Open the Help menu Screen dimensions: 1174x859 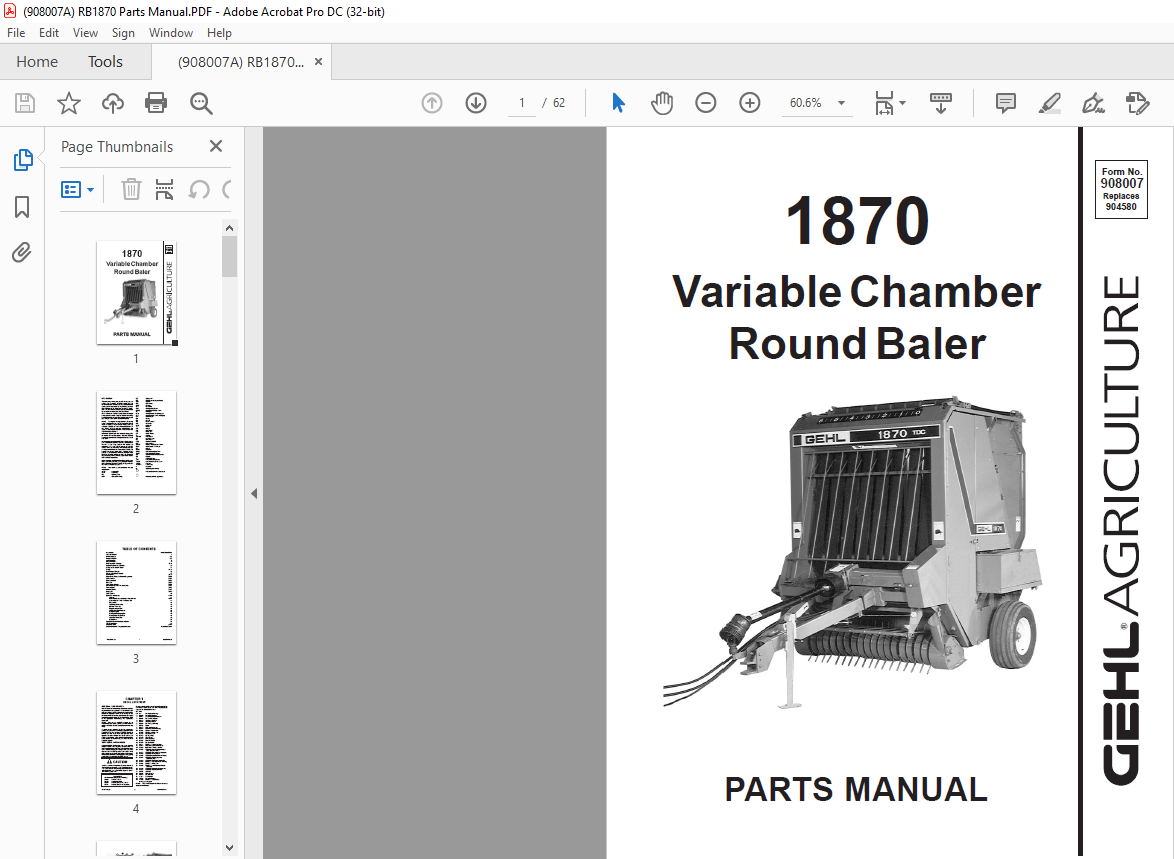coord(219,33)
